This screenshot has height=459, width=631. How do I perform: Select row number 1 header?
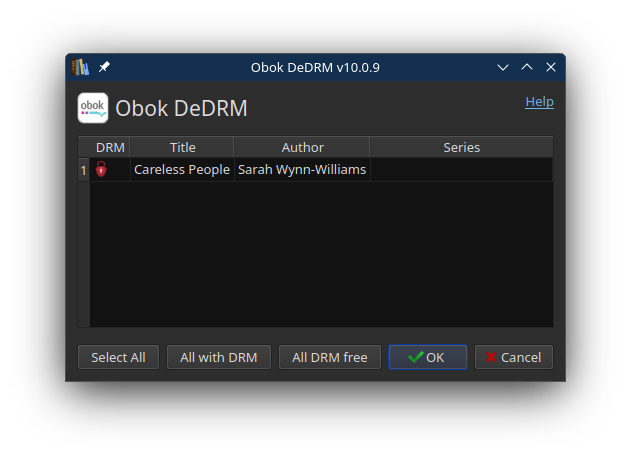[x=83, y=170]
